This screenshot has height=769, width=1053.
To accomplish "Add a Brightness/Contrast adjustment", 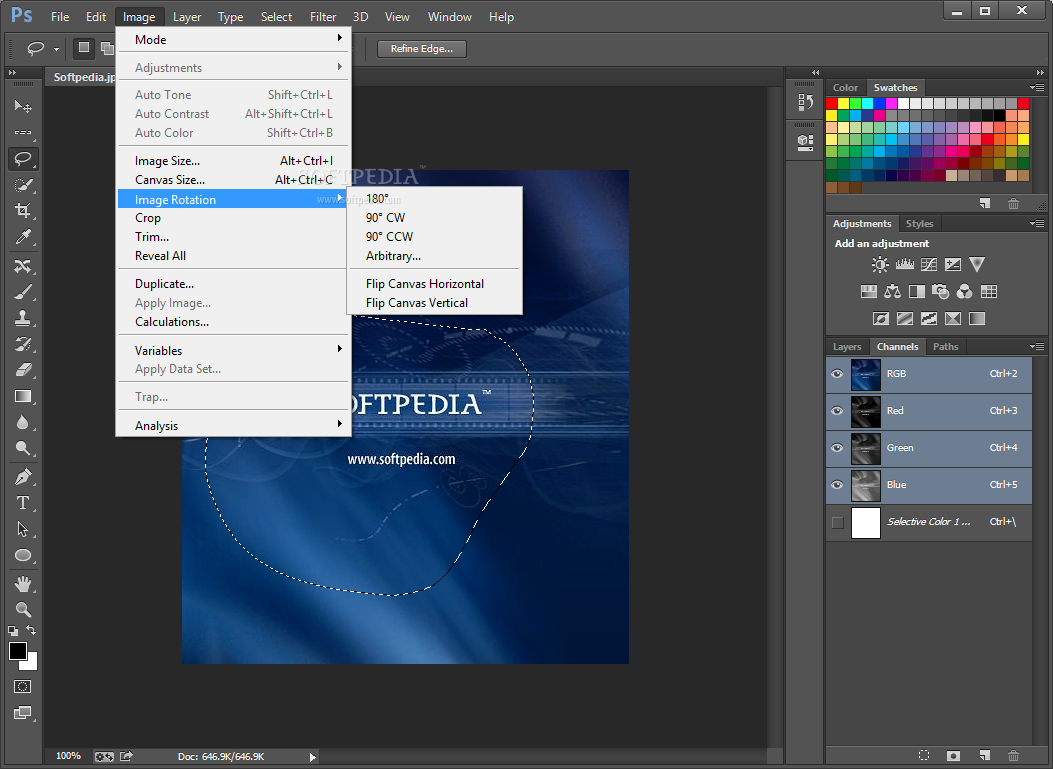I will (880, 265).
